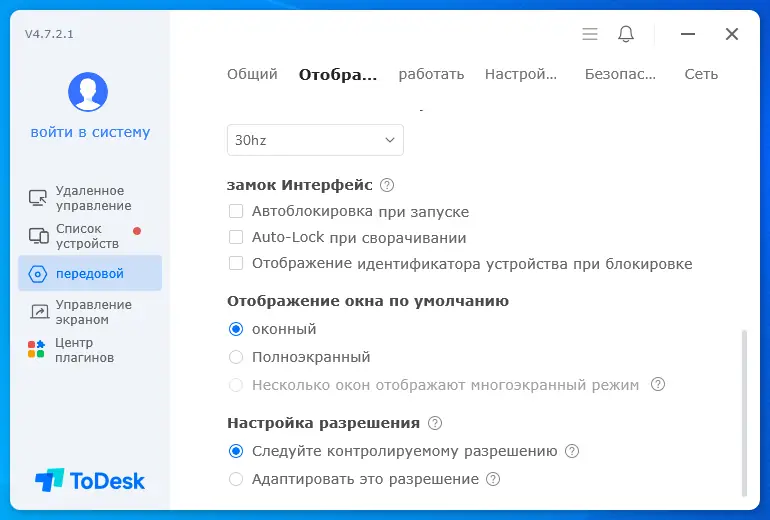Screen dimensions: 770x520
Task: Click the Центр плагинов colorful icon
Action: tap(36, 349)
